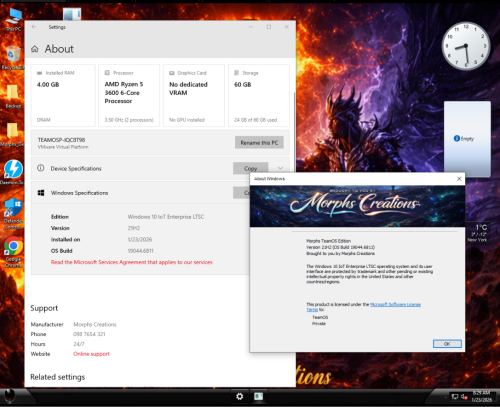Click version value 21H2 in Settings
Viewport: 500px width, 407px height.
tap(134, 228)
